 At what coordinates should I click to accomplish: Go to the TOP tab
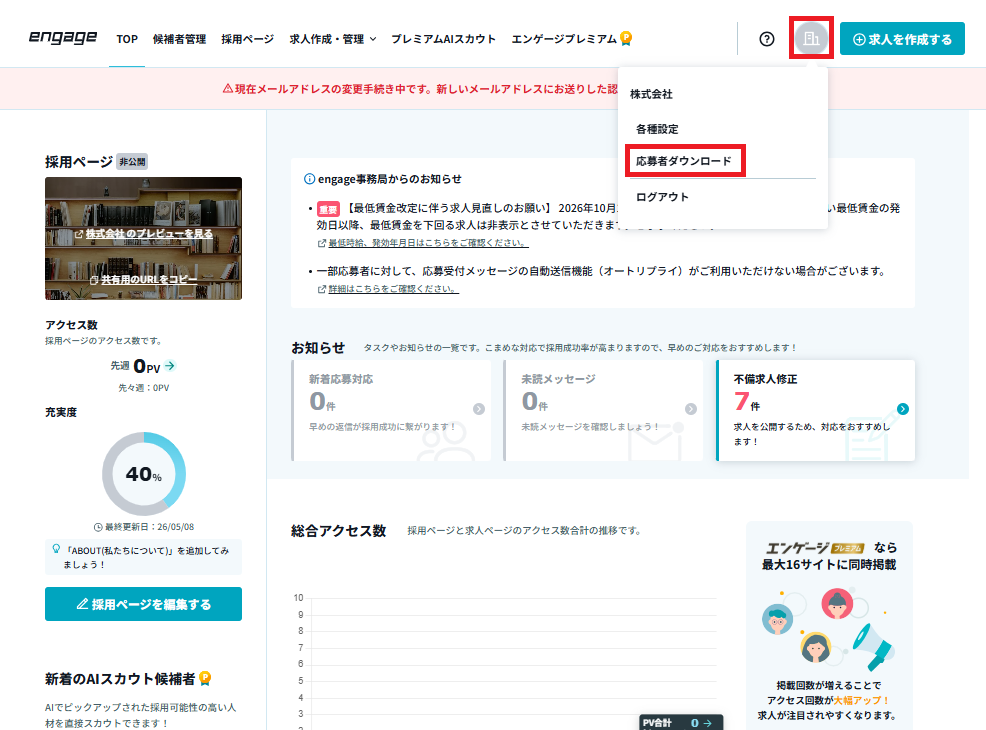[x=127, y=39]
